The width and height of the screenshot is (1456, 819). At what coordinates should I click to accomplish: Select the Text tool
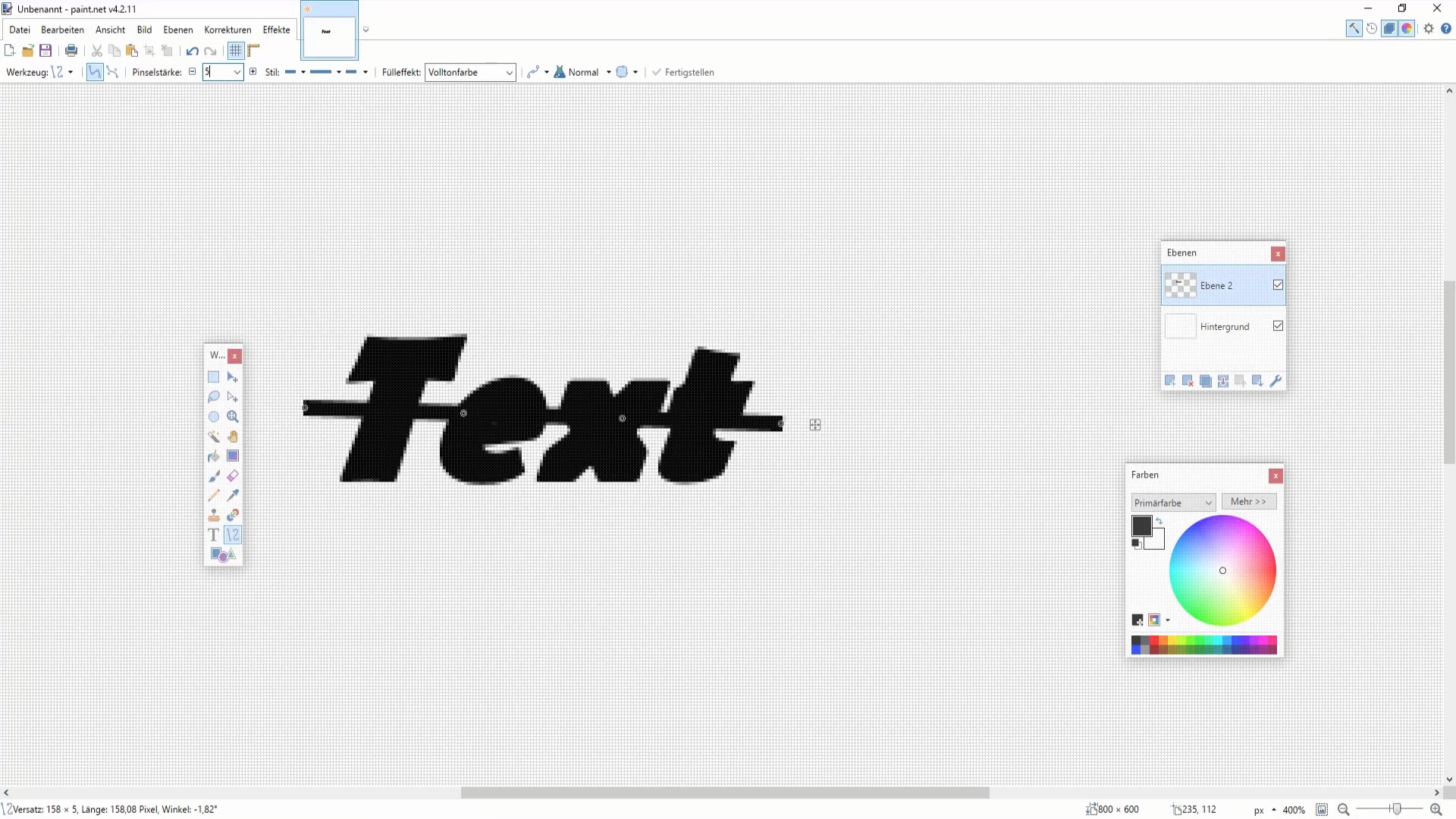(x=213, y=535)
